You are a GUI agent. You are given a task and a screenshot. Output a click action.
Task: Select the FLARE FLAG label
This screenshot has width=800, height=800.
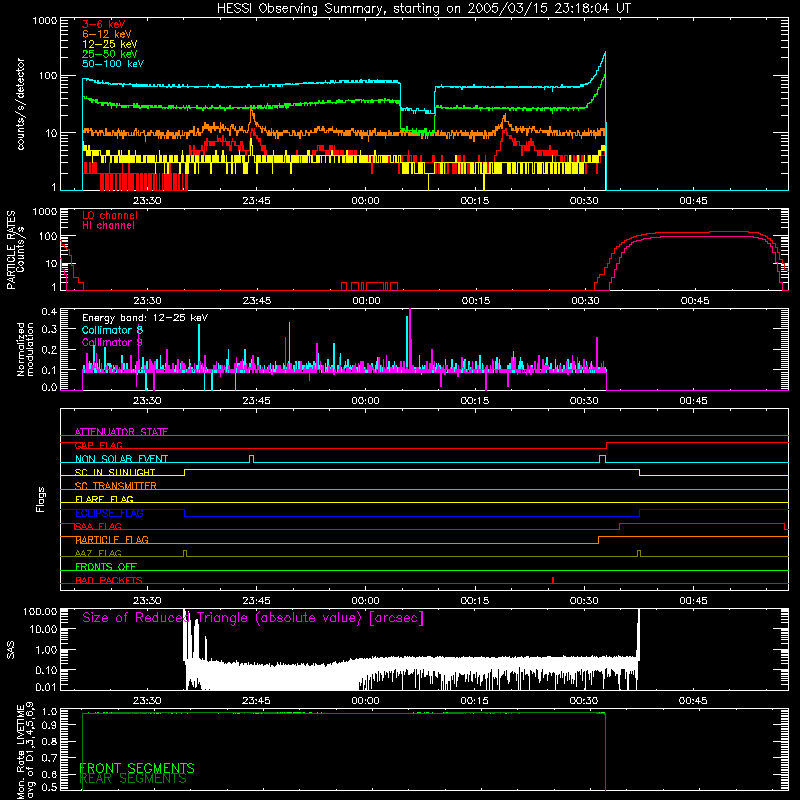point(104,499)
